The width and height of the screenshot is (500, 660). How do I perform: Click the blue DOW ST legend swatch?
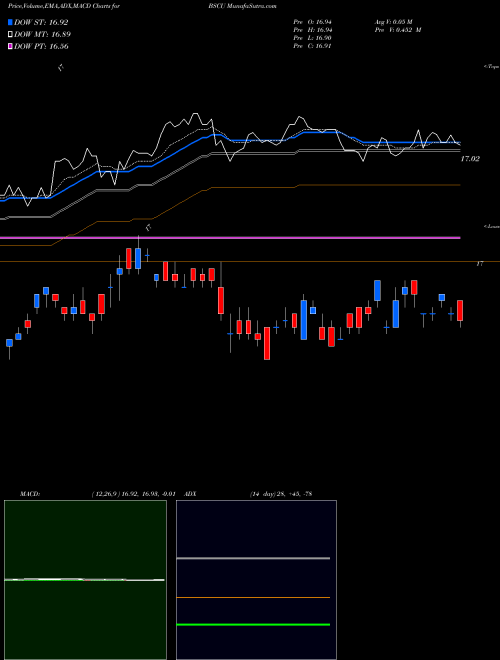pyautogui.click(x=10, y=22)
